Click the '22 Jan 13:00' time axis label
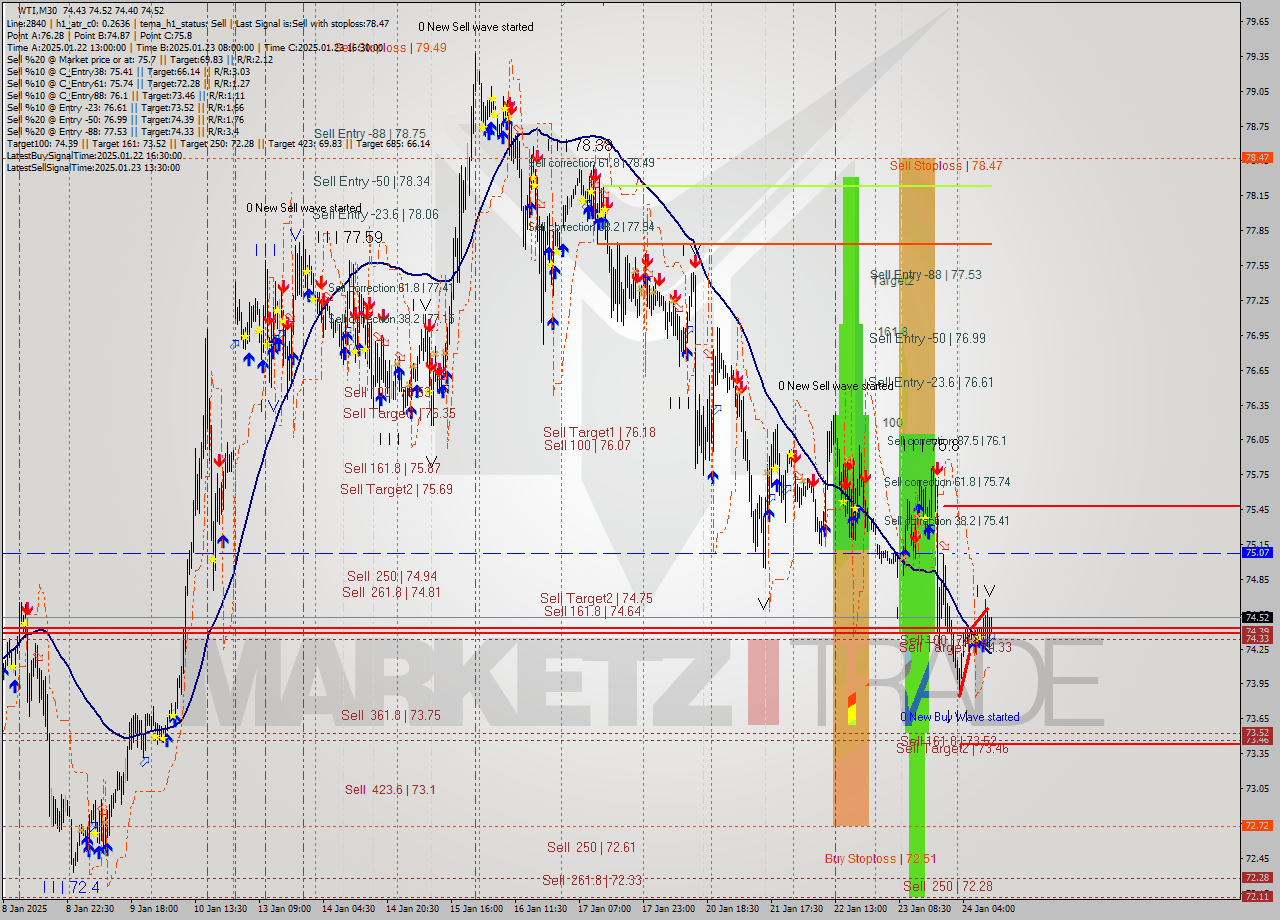Screen dimensions: 1280x920 pos(860,909)
